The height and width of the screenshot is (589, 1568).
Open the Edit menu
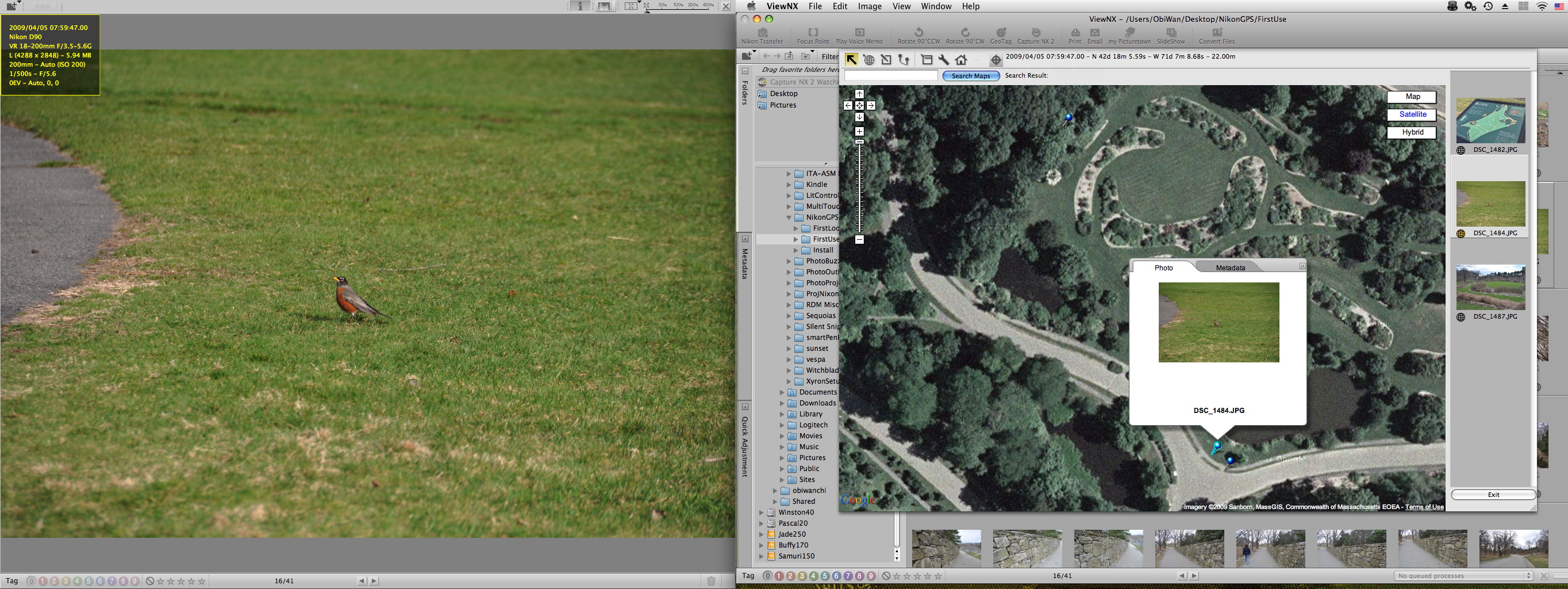[840, 6]
